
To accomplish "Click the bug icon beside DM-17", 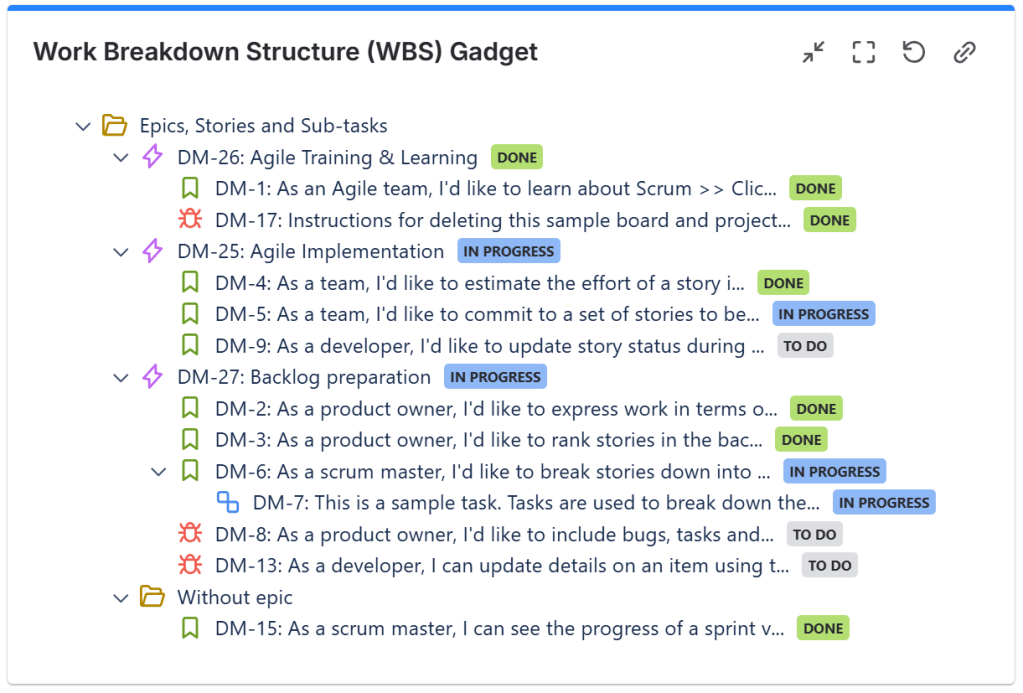I will 190,220.
